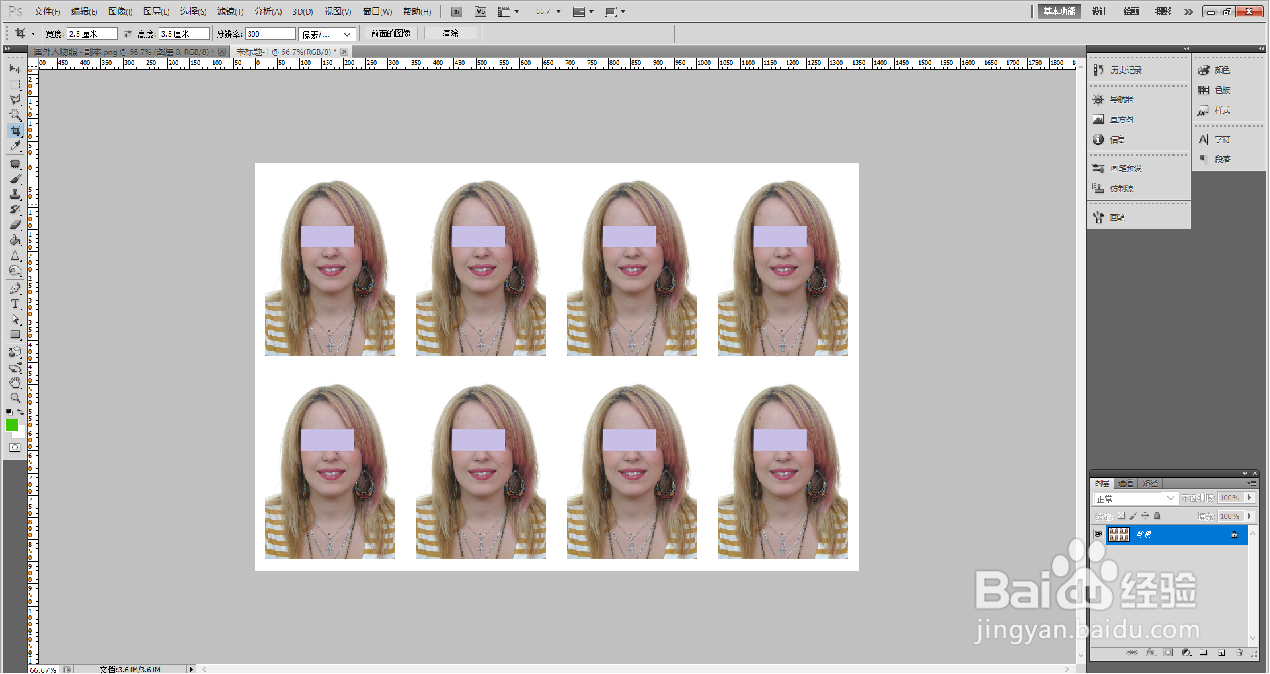Select the Lasso tool

tap(15, 99)
